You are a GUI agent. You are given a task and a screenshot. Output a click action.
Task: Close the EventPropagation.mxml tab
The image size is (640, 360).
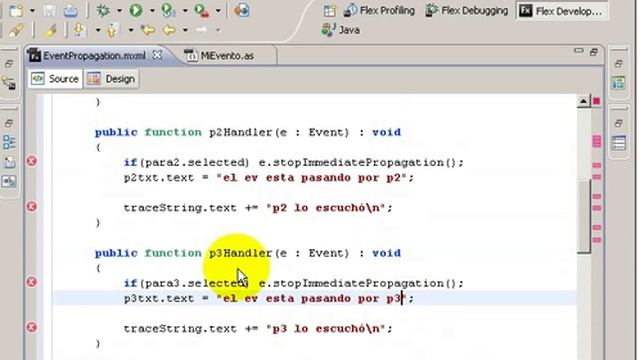coord(157,55)
